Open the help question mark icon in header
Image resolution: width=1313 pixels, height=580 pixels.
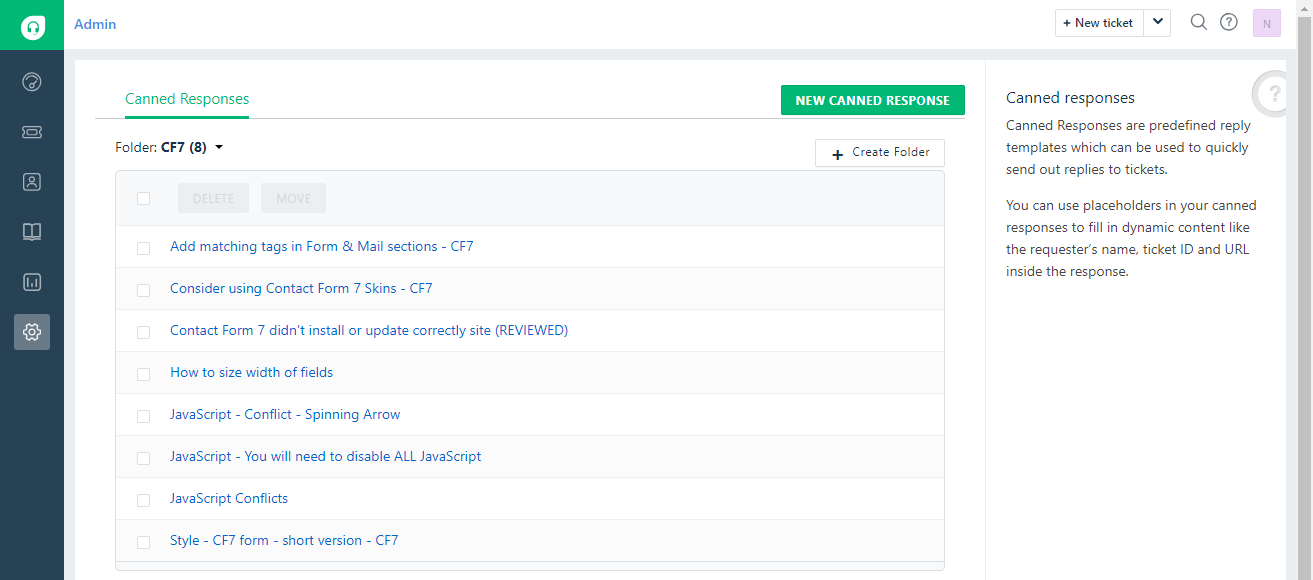coord(1229,22)
